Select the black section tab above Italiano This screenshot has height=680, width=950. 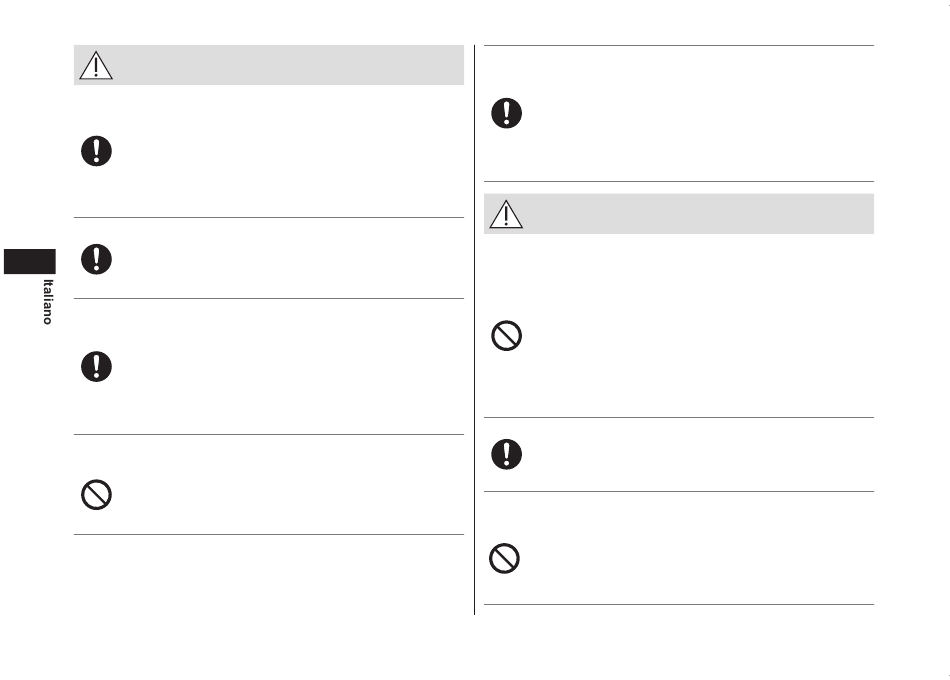[x=30, y=261]
